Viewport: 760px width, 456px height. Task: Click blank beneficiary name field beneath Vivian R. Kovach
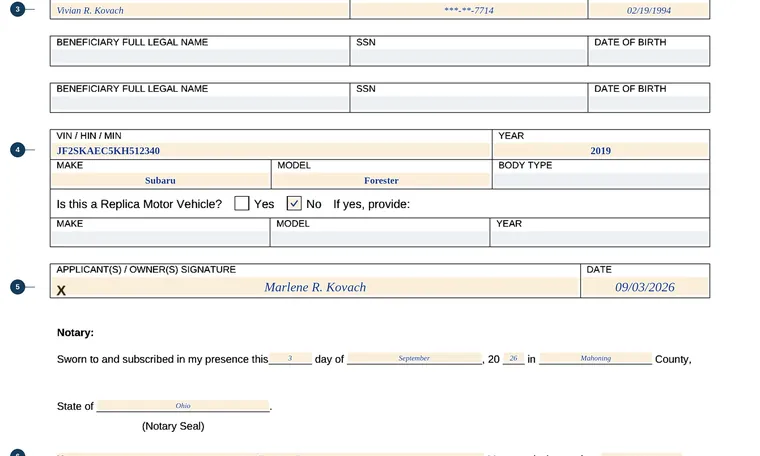(200, 57)
